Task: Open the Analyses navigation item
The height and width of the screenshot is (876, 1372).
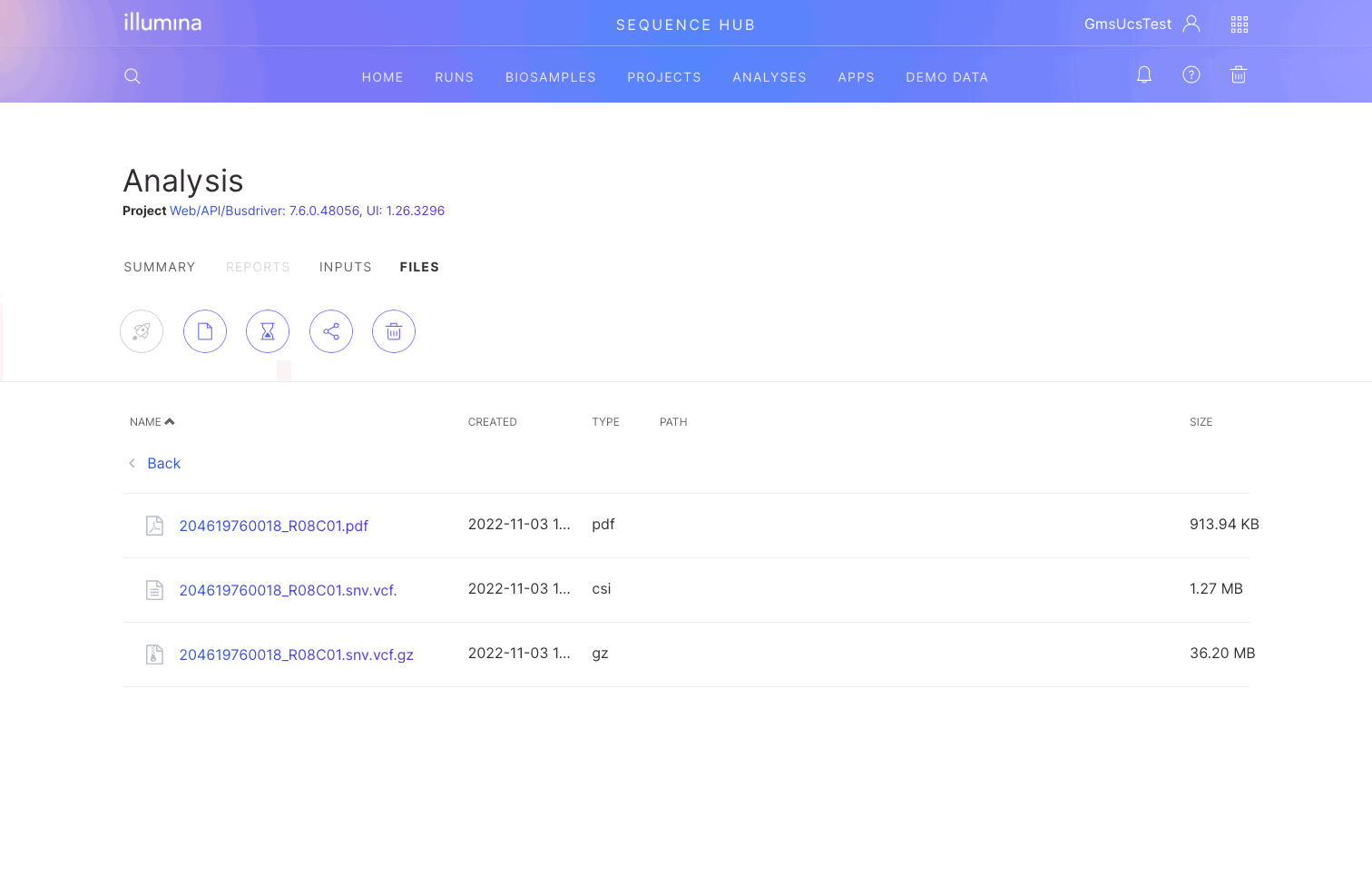Action: tap(769, 77)
